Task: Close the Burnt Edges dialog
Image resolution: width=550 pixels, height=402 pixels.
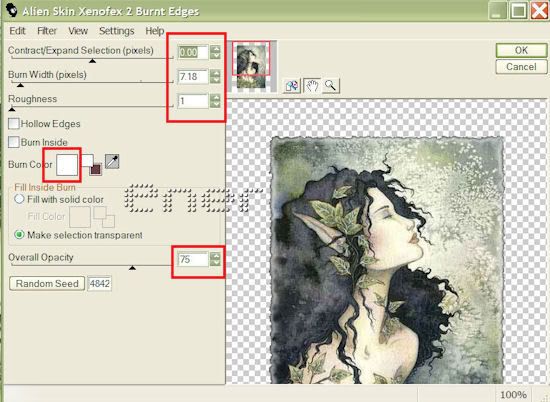Action: (x=539, y=11)
